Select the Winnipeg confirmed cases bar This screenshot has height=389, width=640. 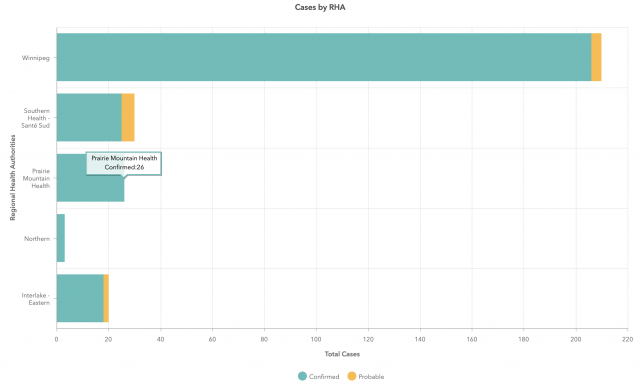(324, 57)
